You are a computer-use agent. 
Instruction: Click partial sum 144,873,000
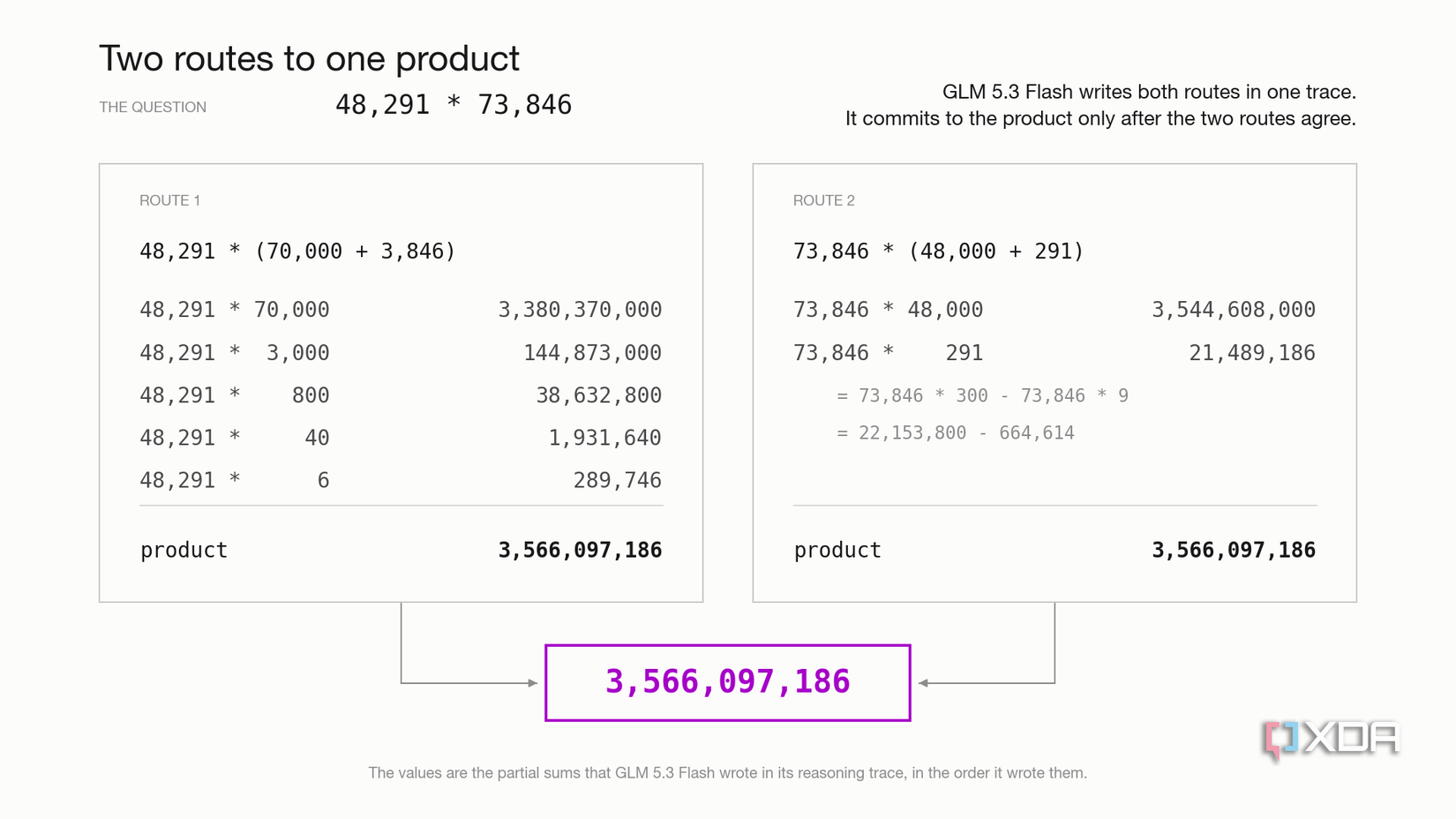(592, 353)
